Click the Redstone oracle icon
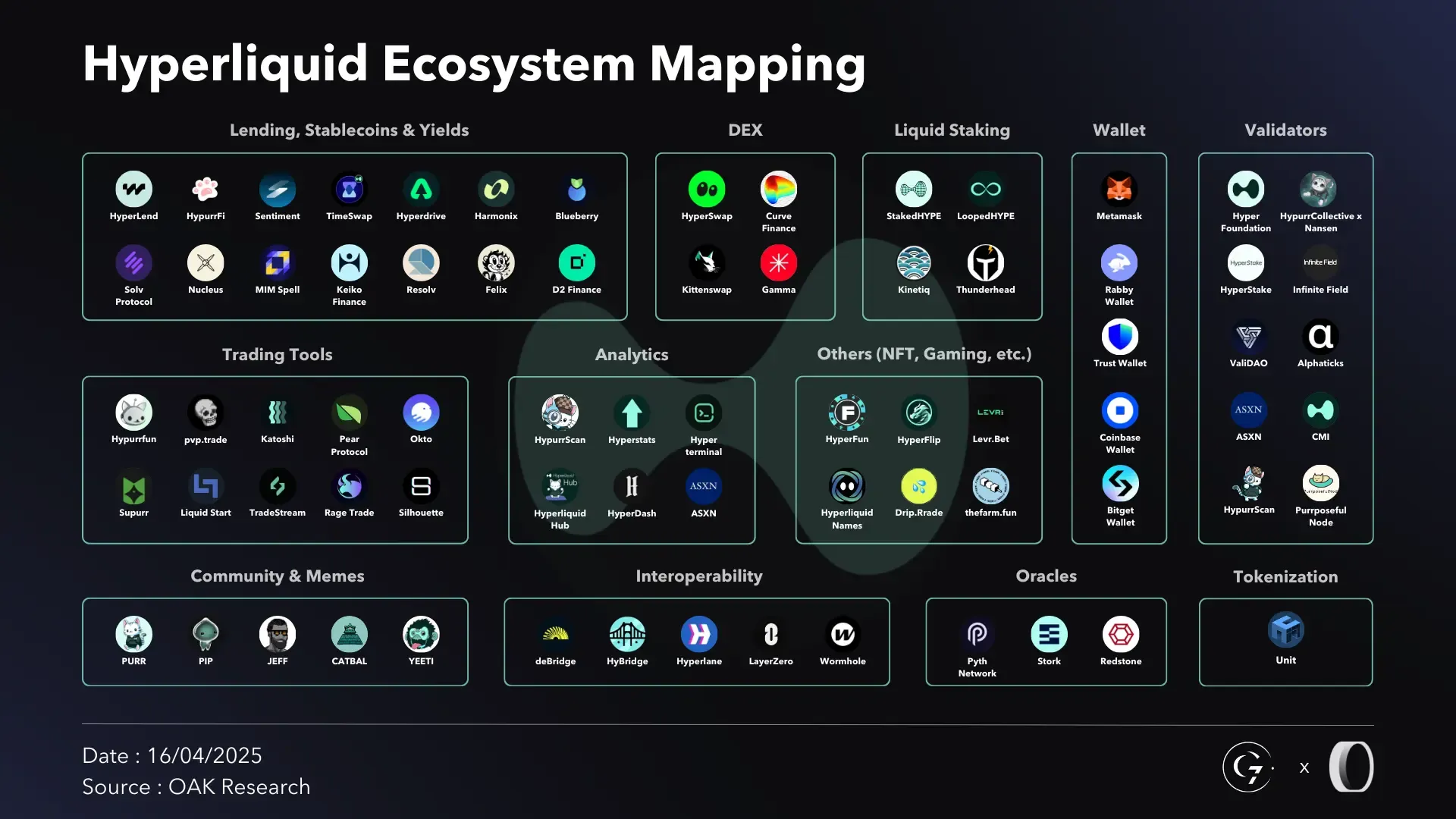Viewport: 1456px width, 819px height. [1120, 634]
